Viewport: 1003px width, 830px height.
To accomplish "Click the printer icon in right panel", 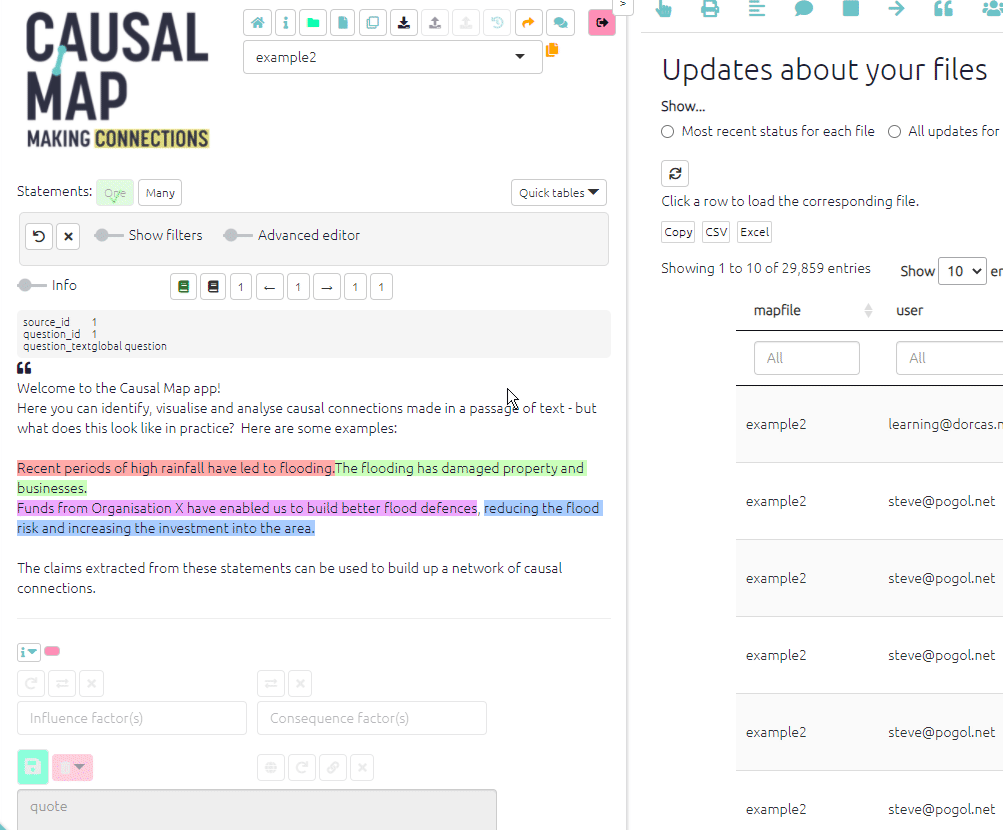I will coord(710,9).
